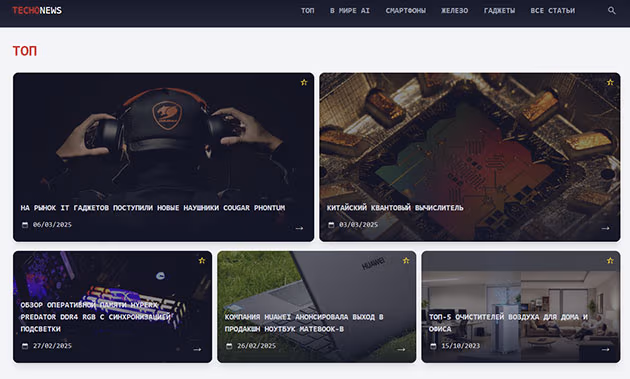
Task: Go to СМАРТФОНЫ section in navigation
Action: tap(406, 10)
